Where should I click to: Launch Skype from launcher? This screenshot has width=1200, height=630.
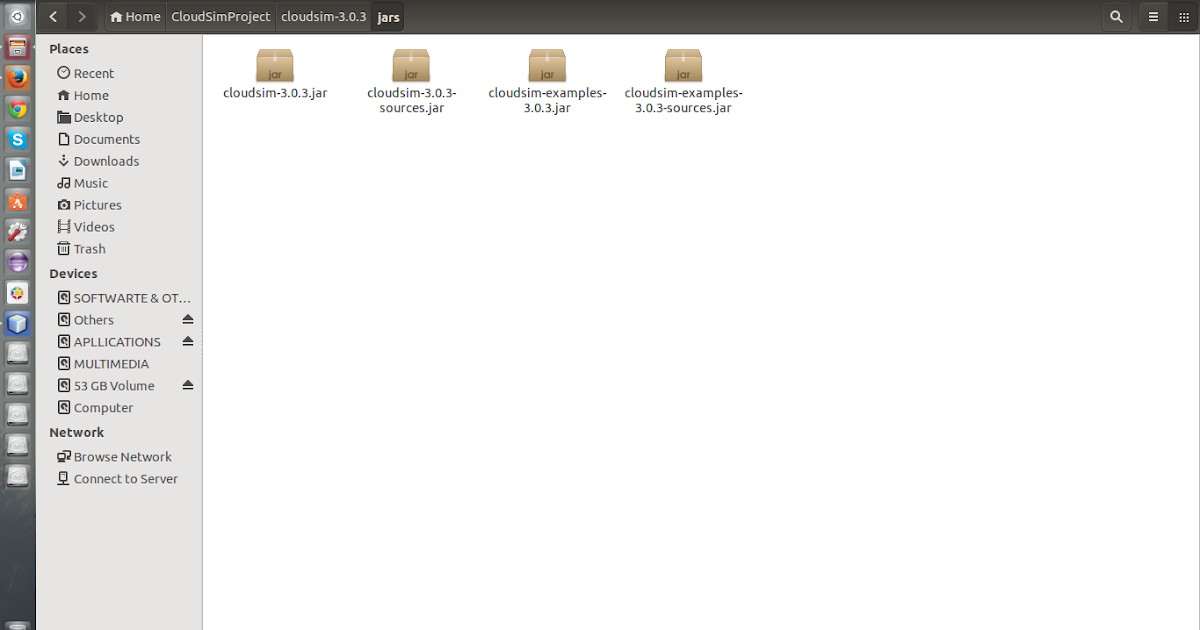click(17, 140)
